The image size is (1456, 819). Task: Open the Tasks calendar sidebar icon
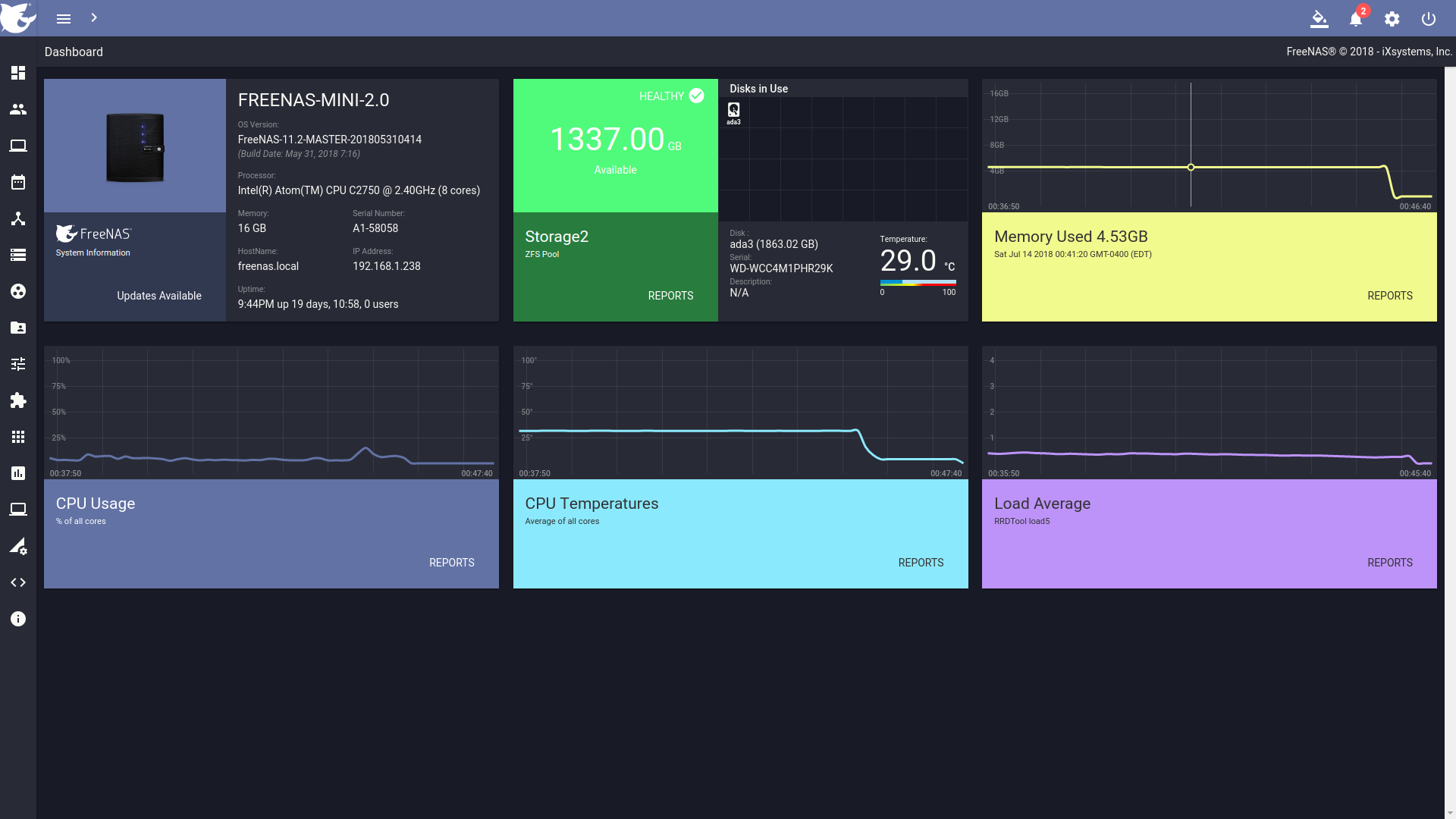point(18,182)
